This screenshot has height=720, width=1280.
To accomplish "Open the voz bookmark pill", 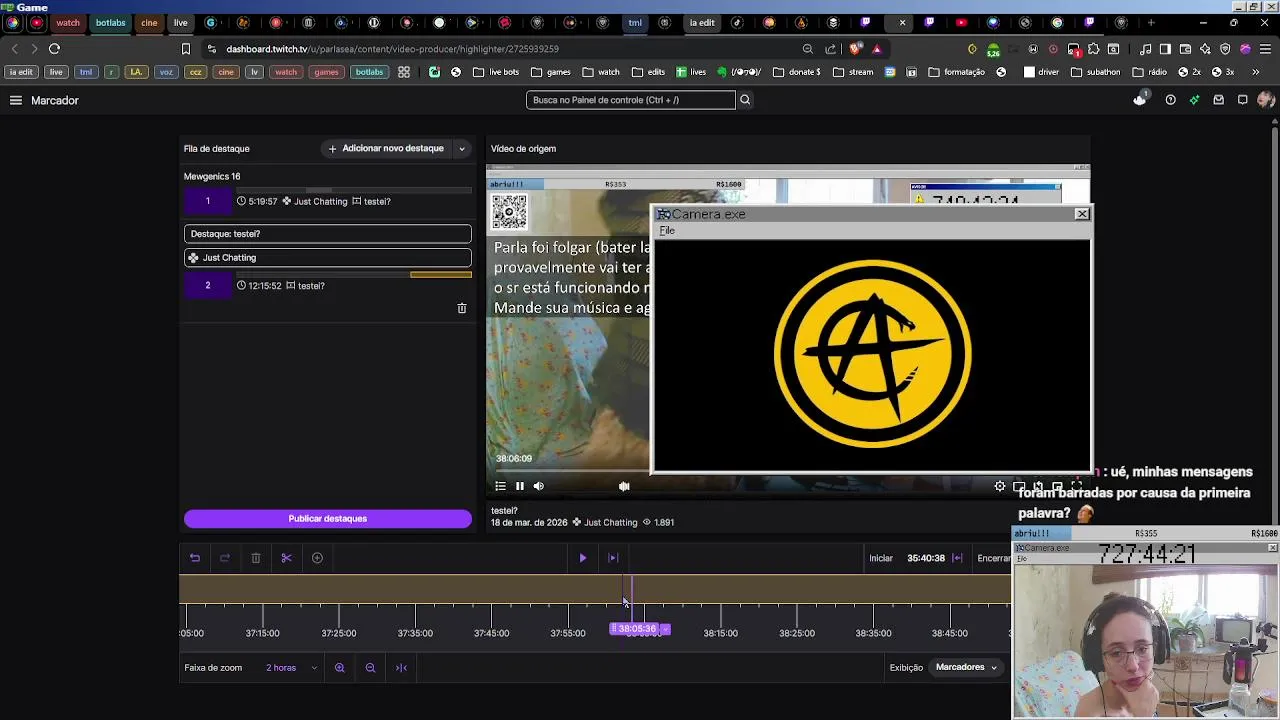I will point(166,72).
